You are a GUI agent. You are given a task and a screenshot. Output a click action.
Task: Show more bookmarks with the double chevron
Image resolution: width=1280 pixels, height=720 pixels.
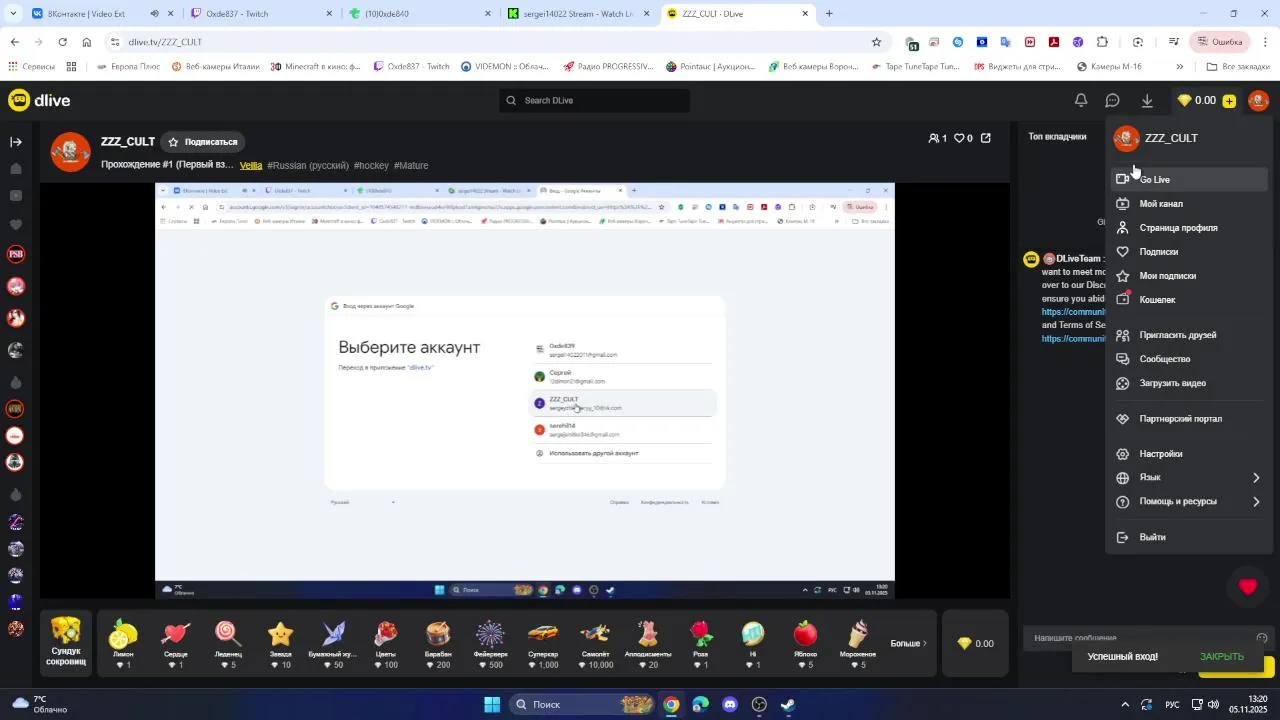(1179, 67)
